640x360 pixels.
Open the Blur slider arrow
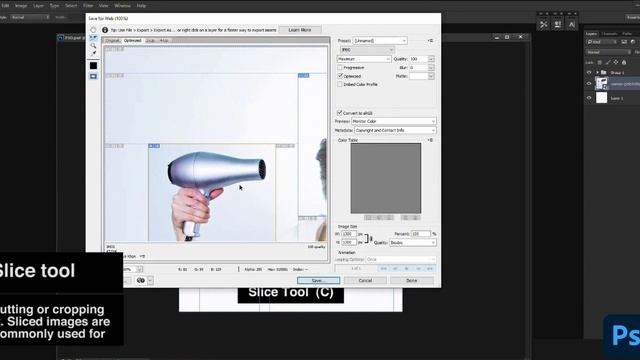[431, 68]
